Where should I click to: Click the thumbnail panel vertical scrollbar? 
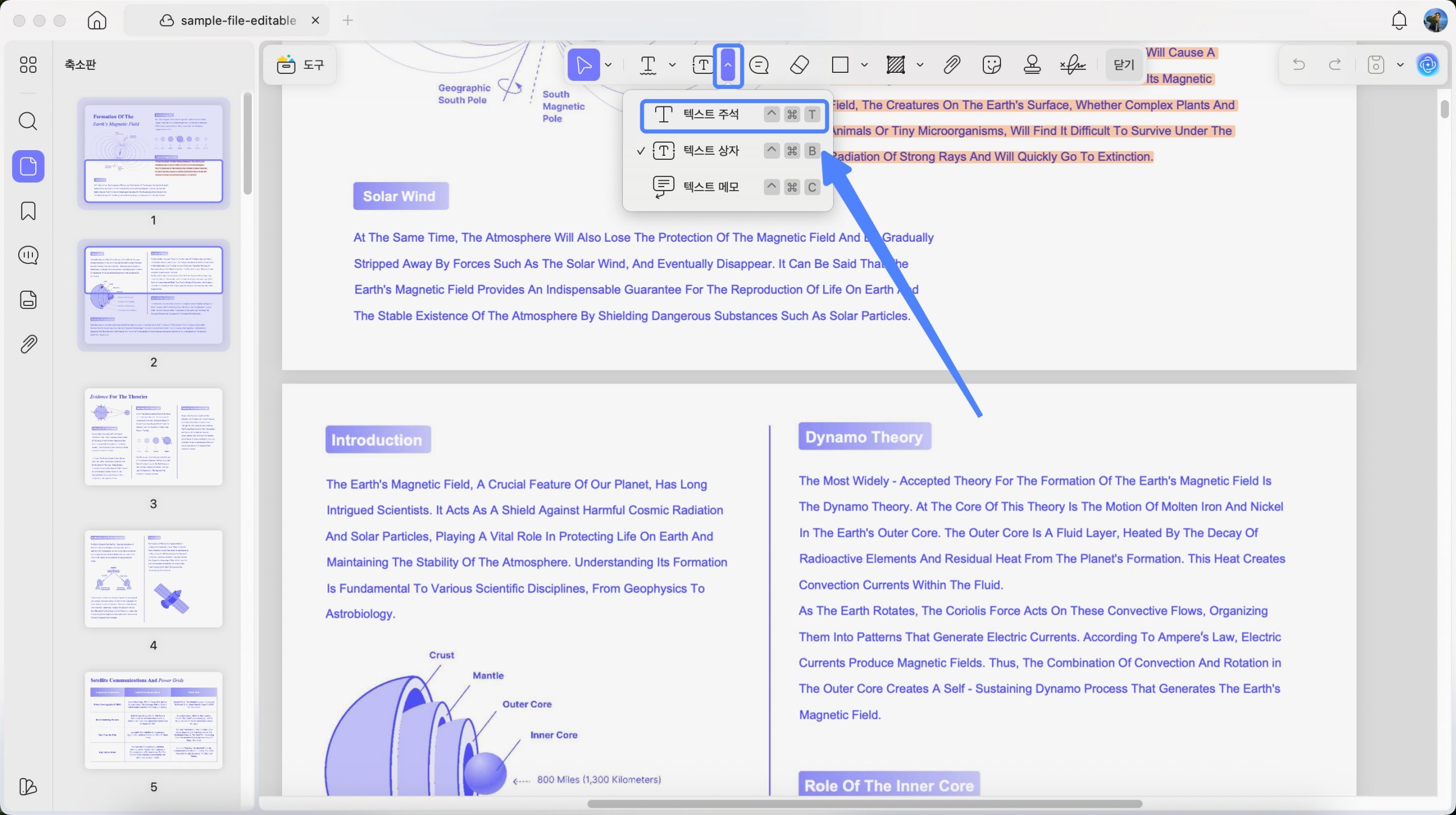coord(247,143)
